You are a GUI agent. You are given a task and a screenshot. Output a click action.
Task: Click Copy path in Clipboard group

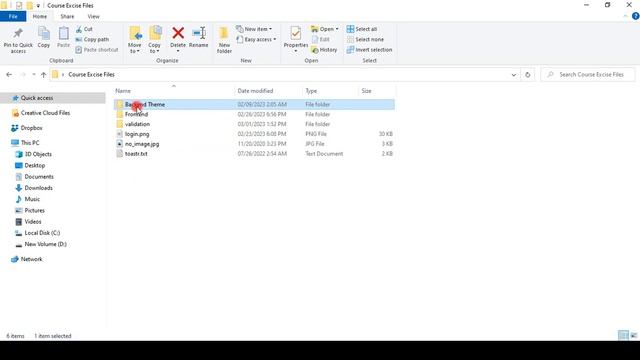click(x=92, y=40)
